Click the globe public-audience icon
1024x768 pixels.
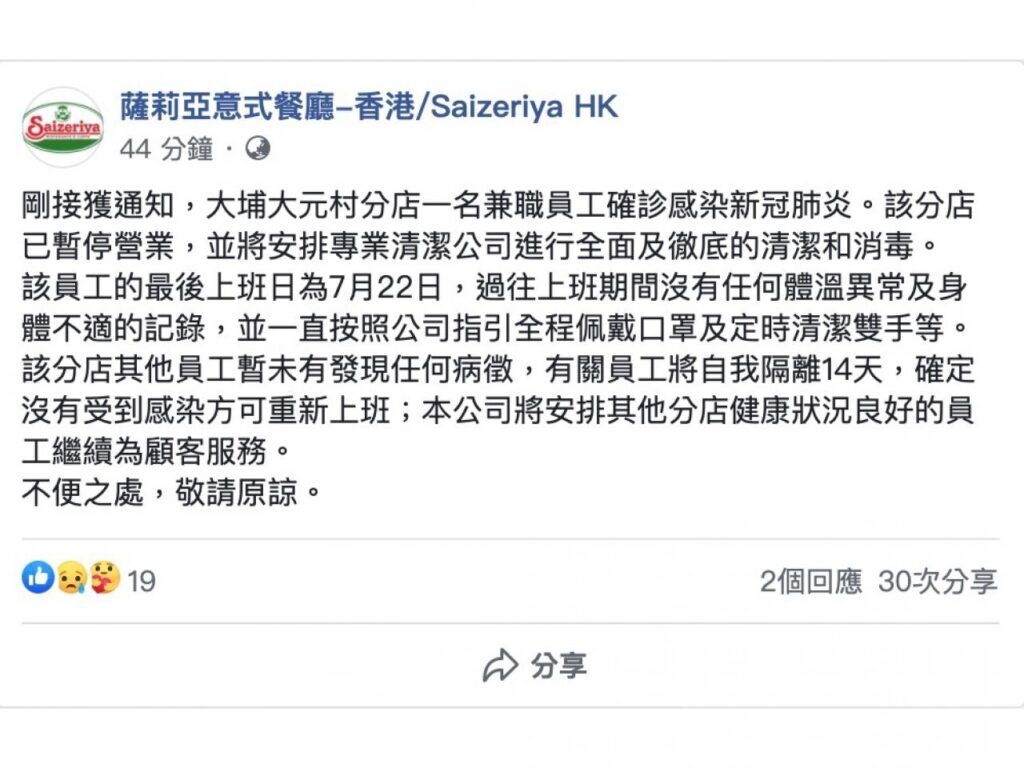coord(258,149)
